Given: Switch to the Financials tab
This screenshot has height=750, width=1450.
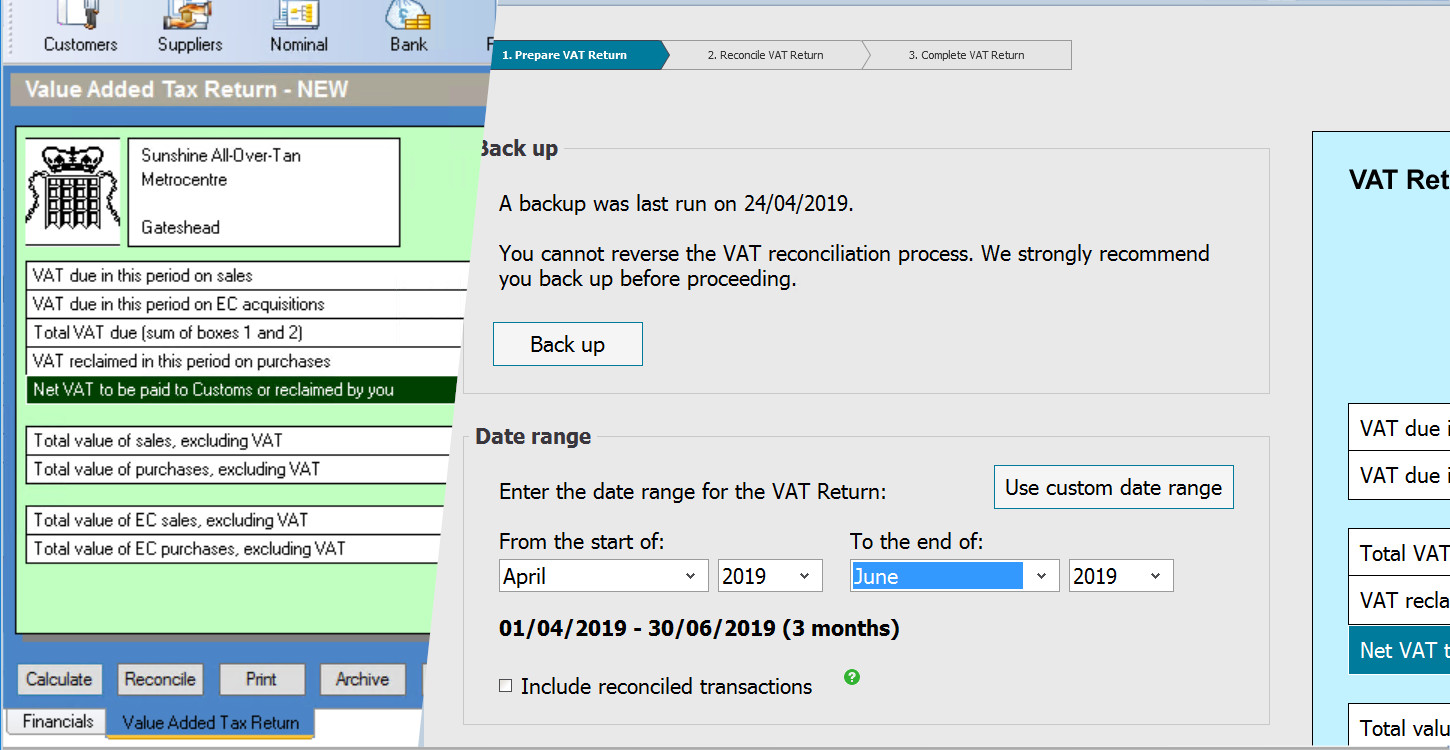Looking at the screenshot, I should (x=58, y=721).
